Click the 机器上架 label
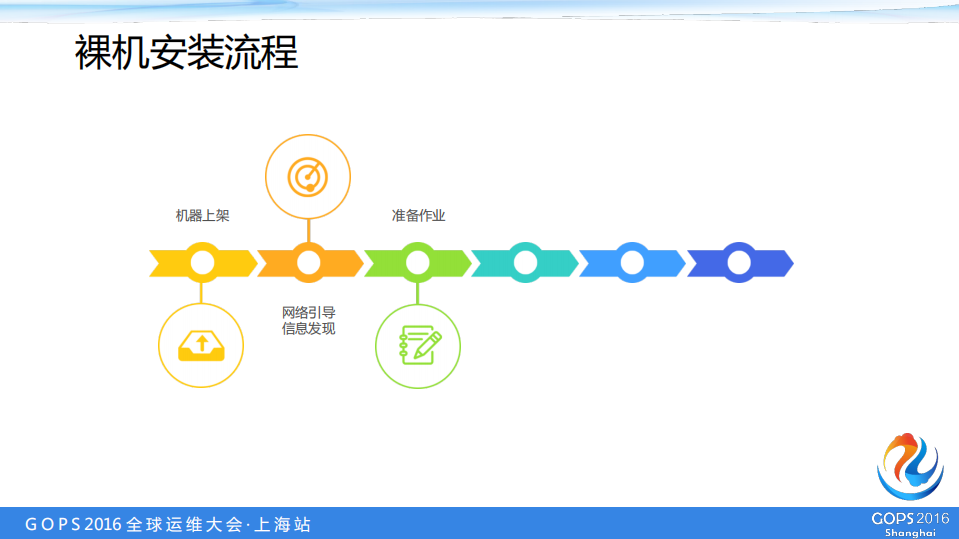959x539 pixels. pos(202,215)
